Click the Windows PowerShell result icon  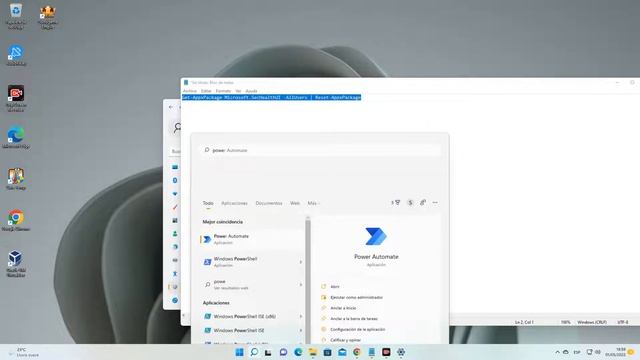tap(207, 262)
